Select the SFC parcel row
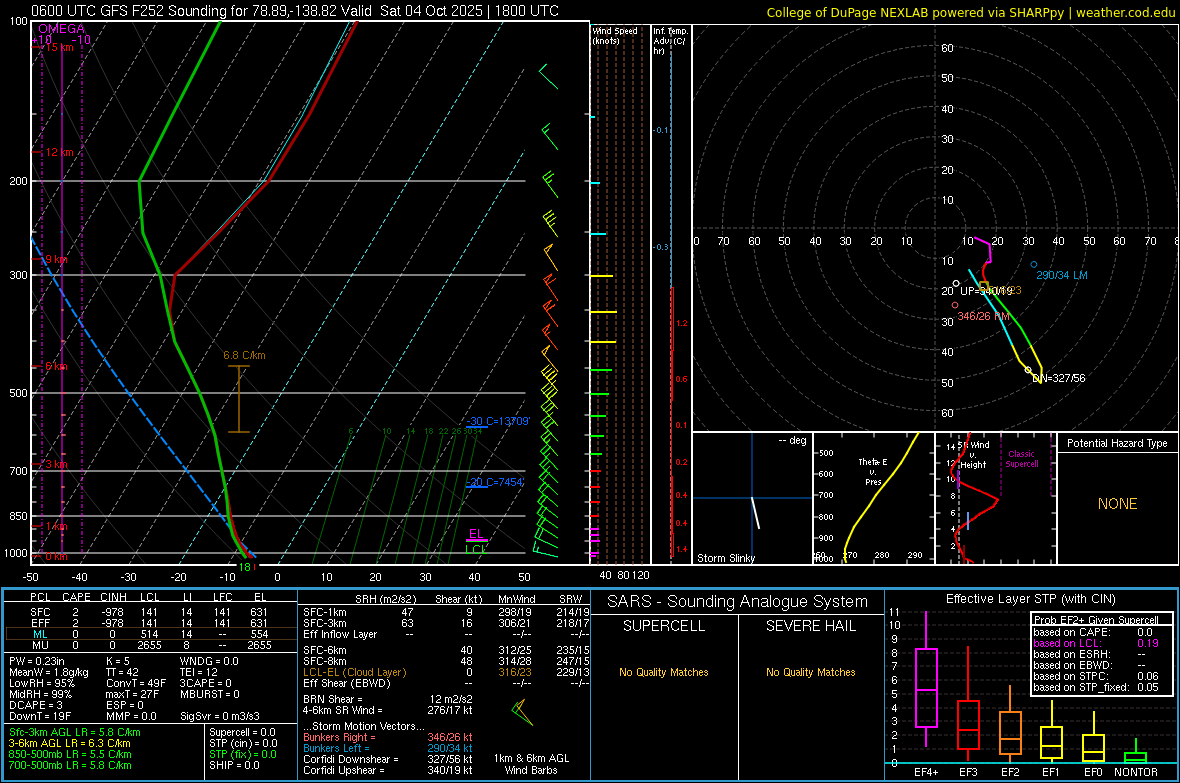This screenshot has height=783, width=1180. [x=150, y=612]
